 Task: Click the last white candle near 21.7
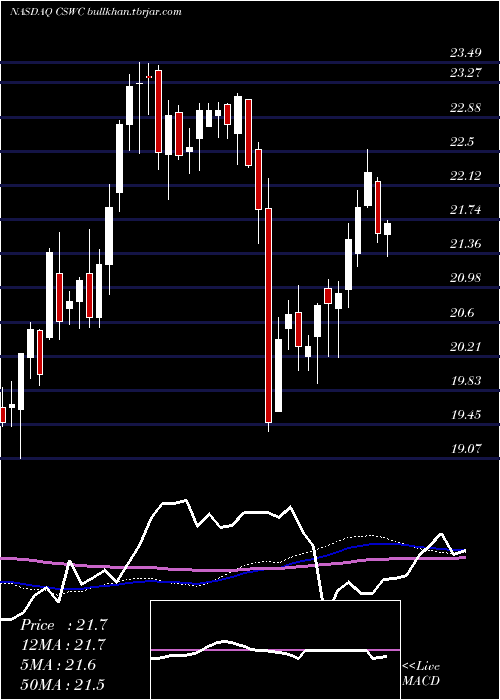(387, 229)
